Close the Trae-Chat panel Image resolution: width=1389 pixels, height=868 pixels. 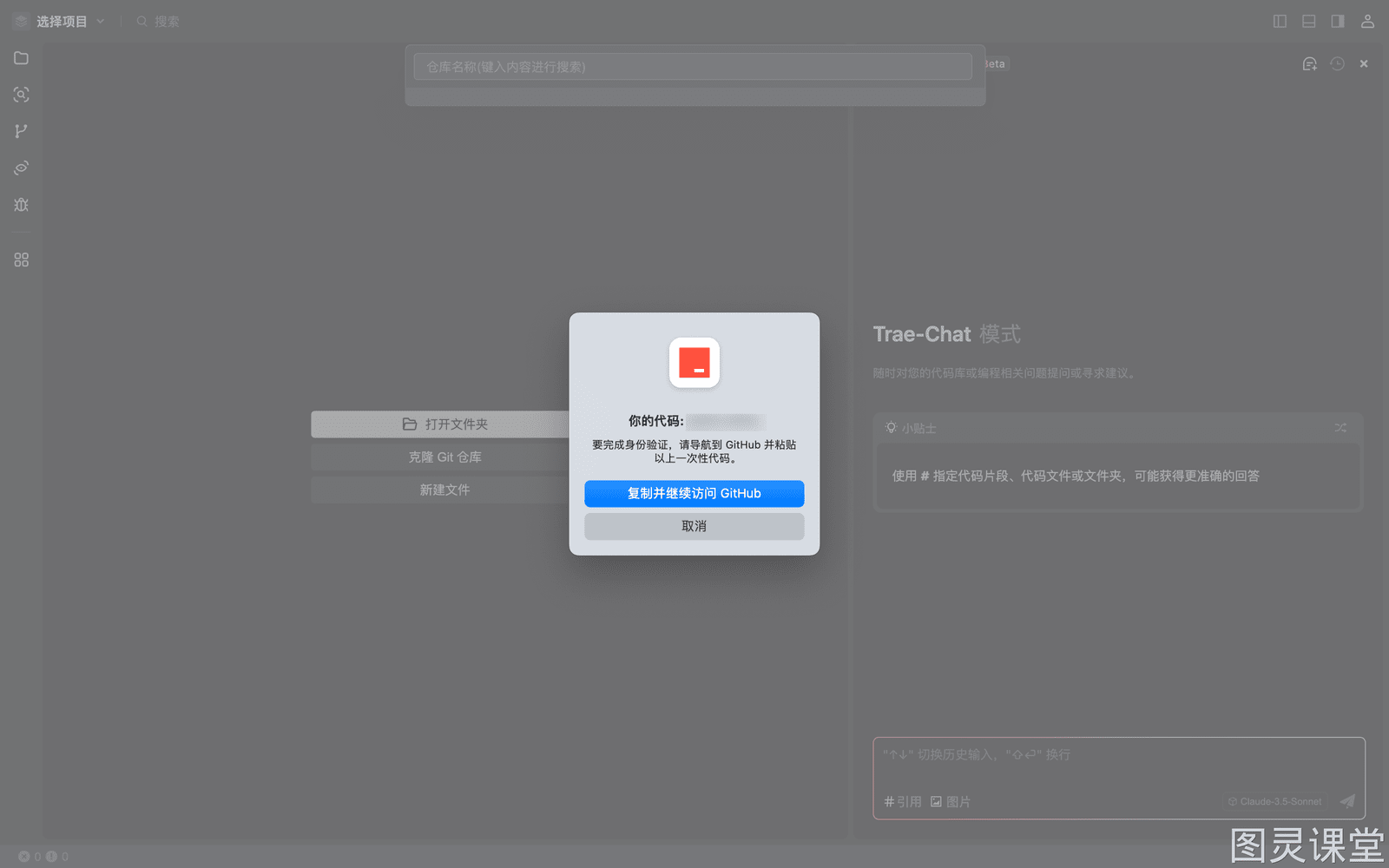click(x=1364, y=63)
